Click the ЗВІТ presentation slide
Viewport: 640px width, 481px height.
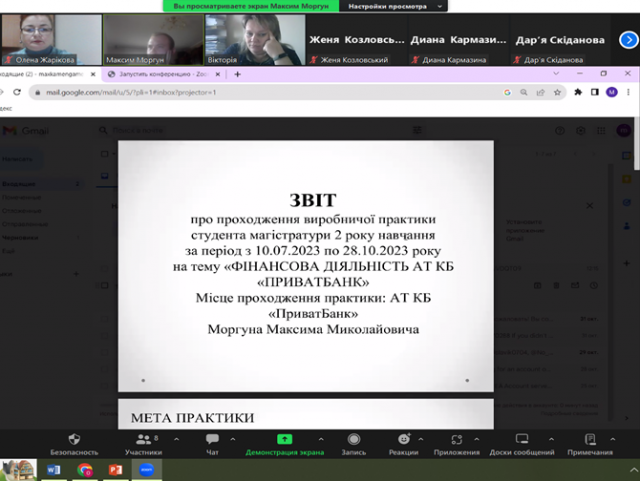(x=306, y=266)
